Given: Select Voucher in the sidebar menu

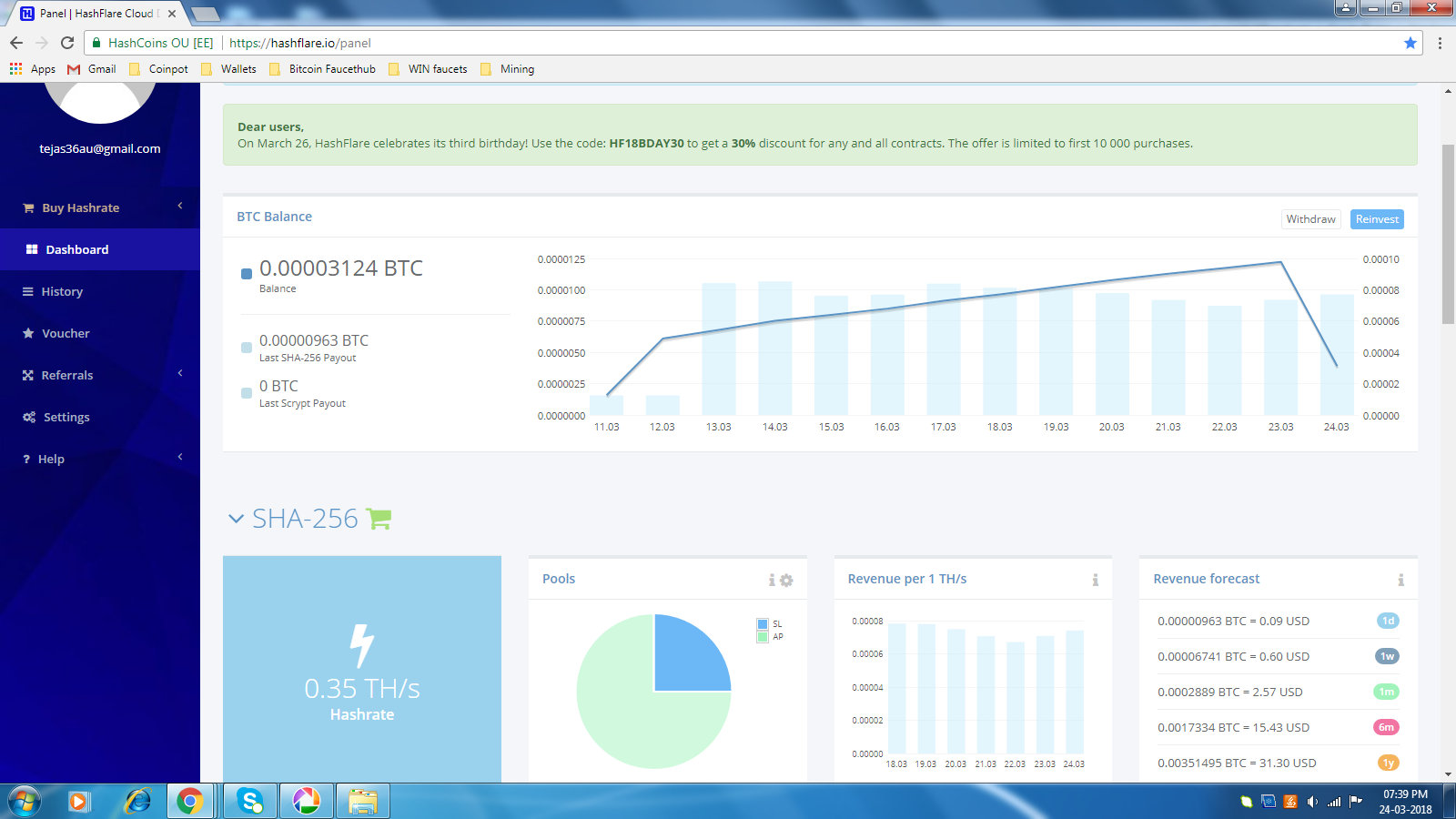Looking at the screenshot, I should 100,333.
